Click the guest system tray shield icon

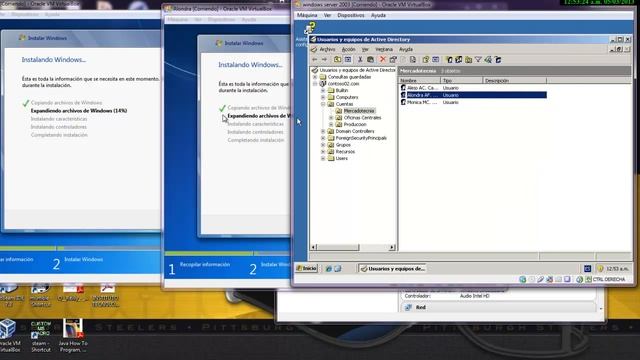click(x=600, y=269)
